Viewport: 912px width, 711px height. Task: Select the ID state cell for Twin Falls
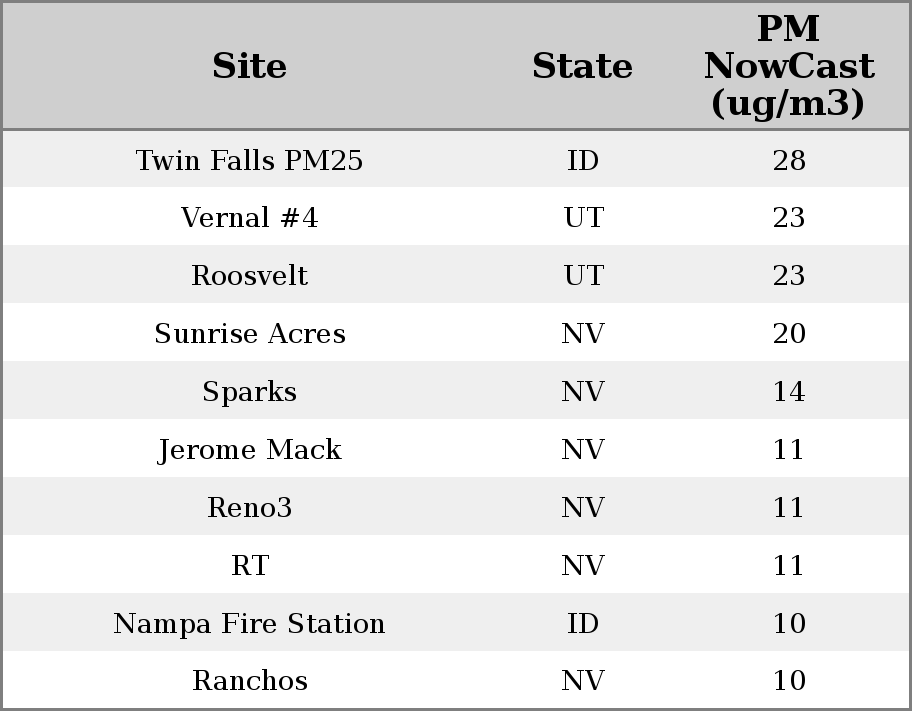point(582,160)
